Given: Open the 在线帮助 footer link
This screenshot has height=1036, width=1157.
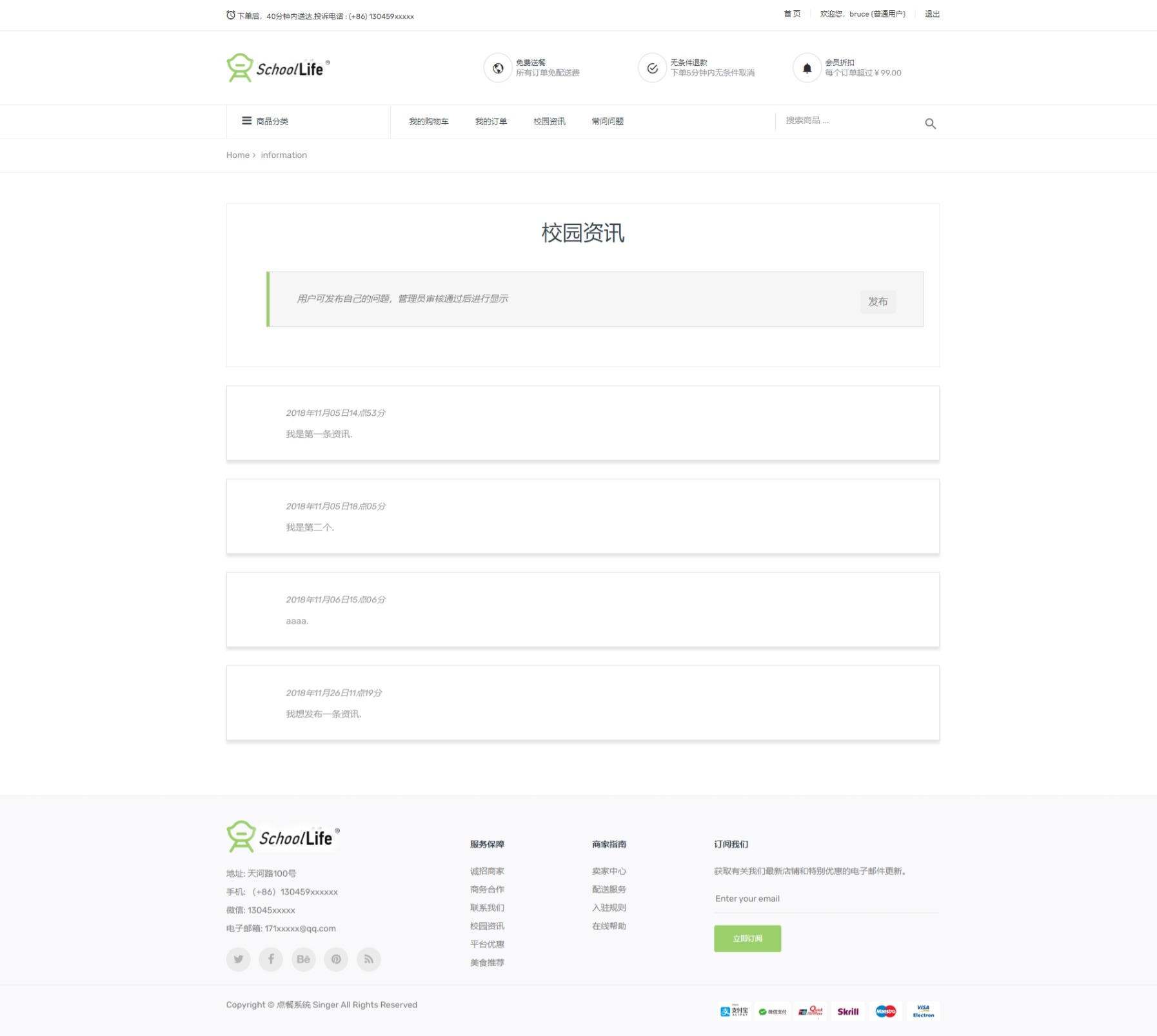Looking at the screenshot, I should point(609,926).
